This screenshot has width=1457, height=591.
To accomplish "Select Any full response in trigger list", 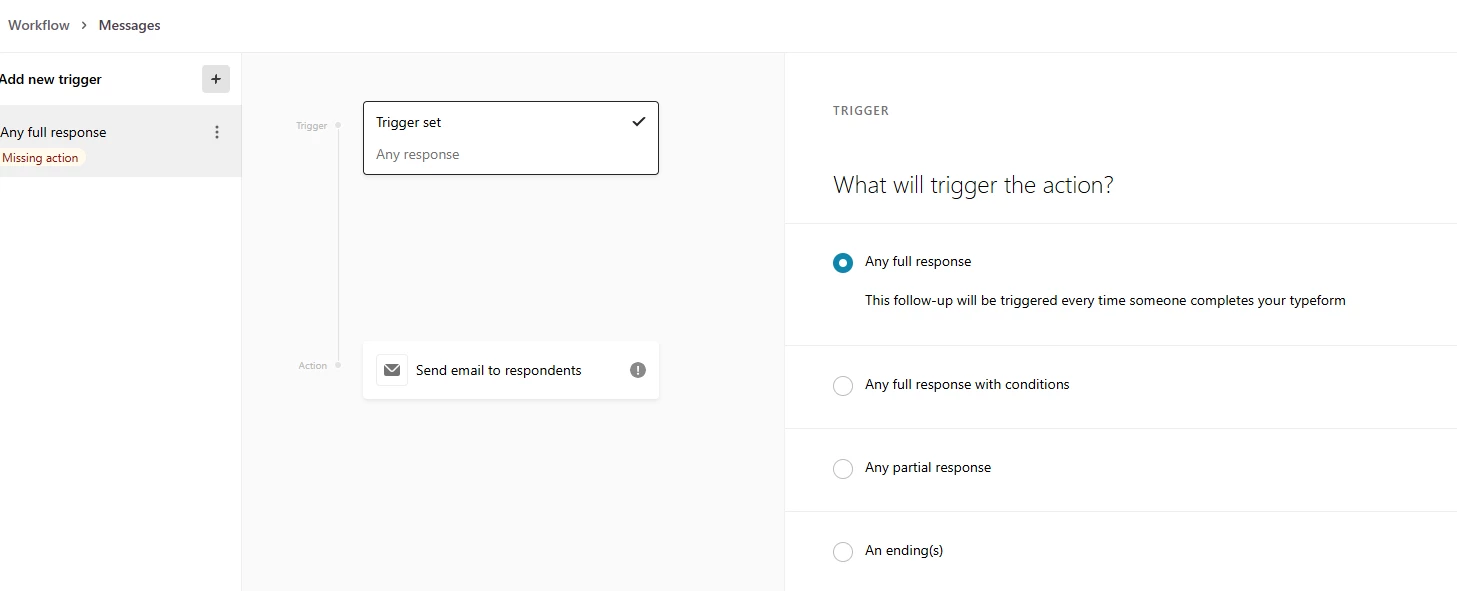I will pos(54,132).
